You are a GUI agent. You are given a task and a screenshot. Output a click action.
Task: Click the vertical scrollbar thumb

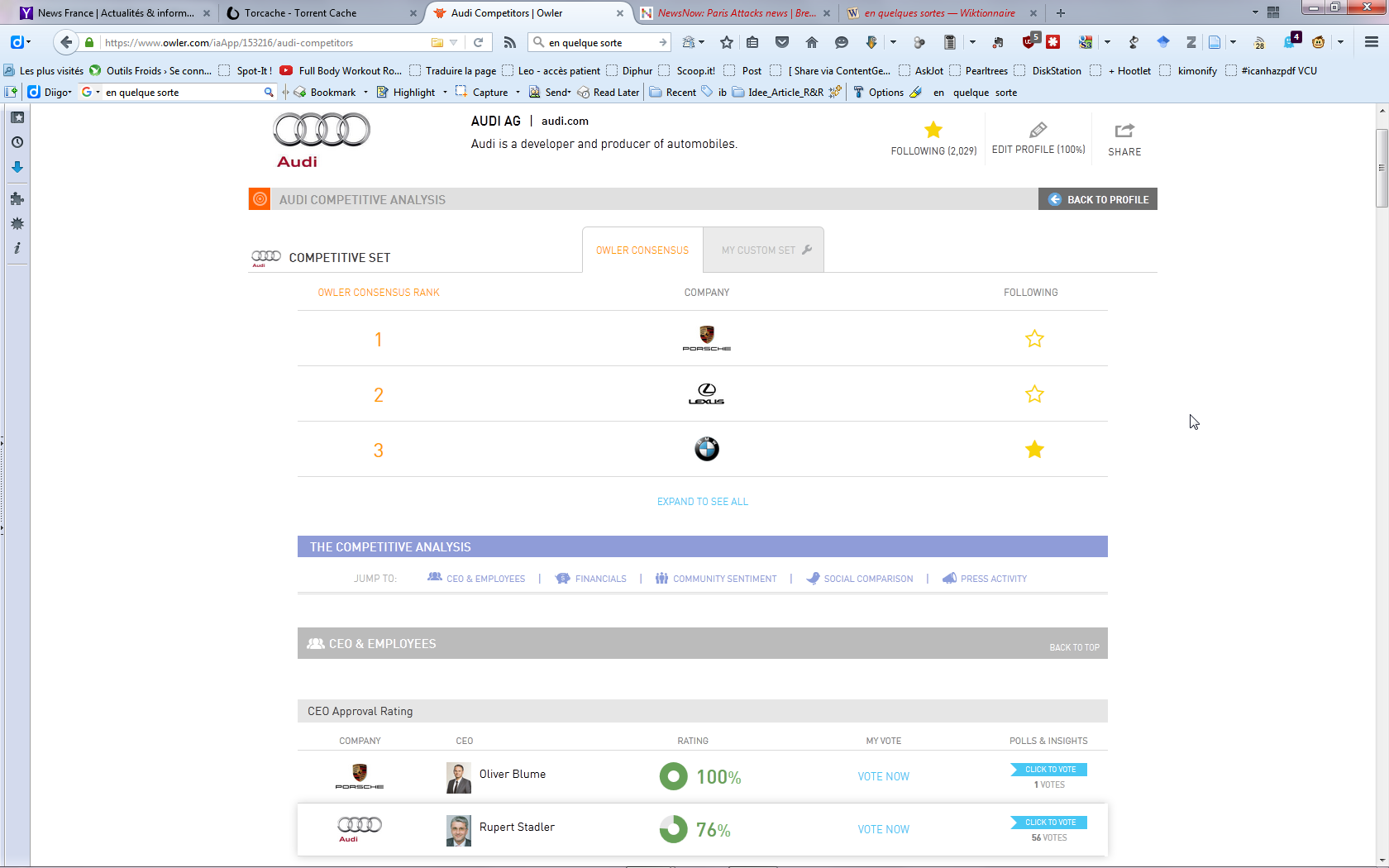(1382, 168)
